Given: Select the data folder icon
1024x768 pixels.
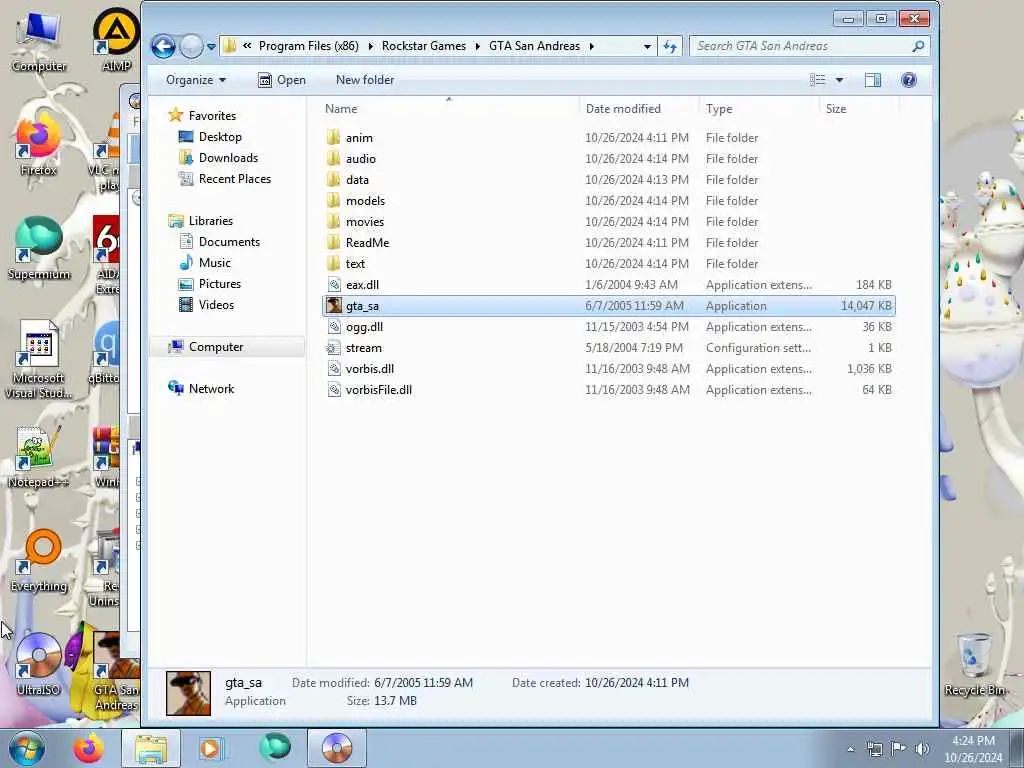Looking at the screenshot, I should click(x=334, y=180).
